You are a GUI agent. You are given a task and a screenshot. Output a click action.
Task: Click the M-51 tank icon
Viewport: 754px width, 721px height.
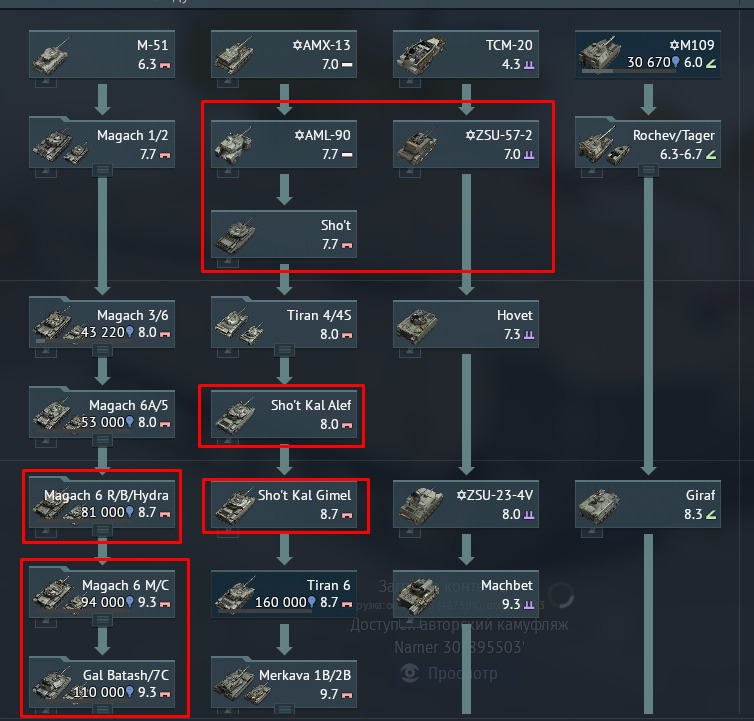50,56
